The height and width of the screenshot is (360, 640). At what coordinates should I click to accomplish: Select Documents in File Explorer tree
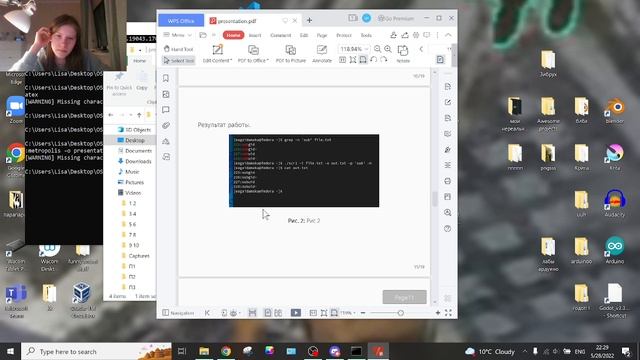[x=138, y=151]
